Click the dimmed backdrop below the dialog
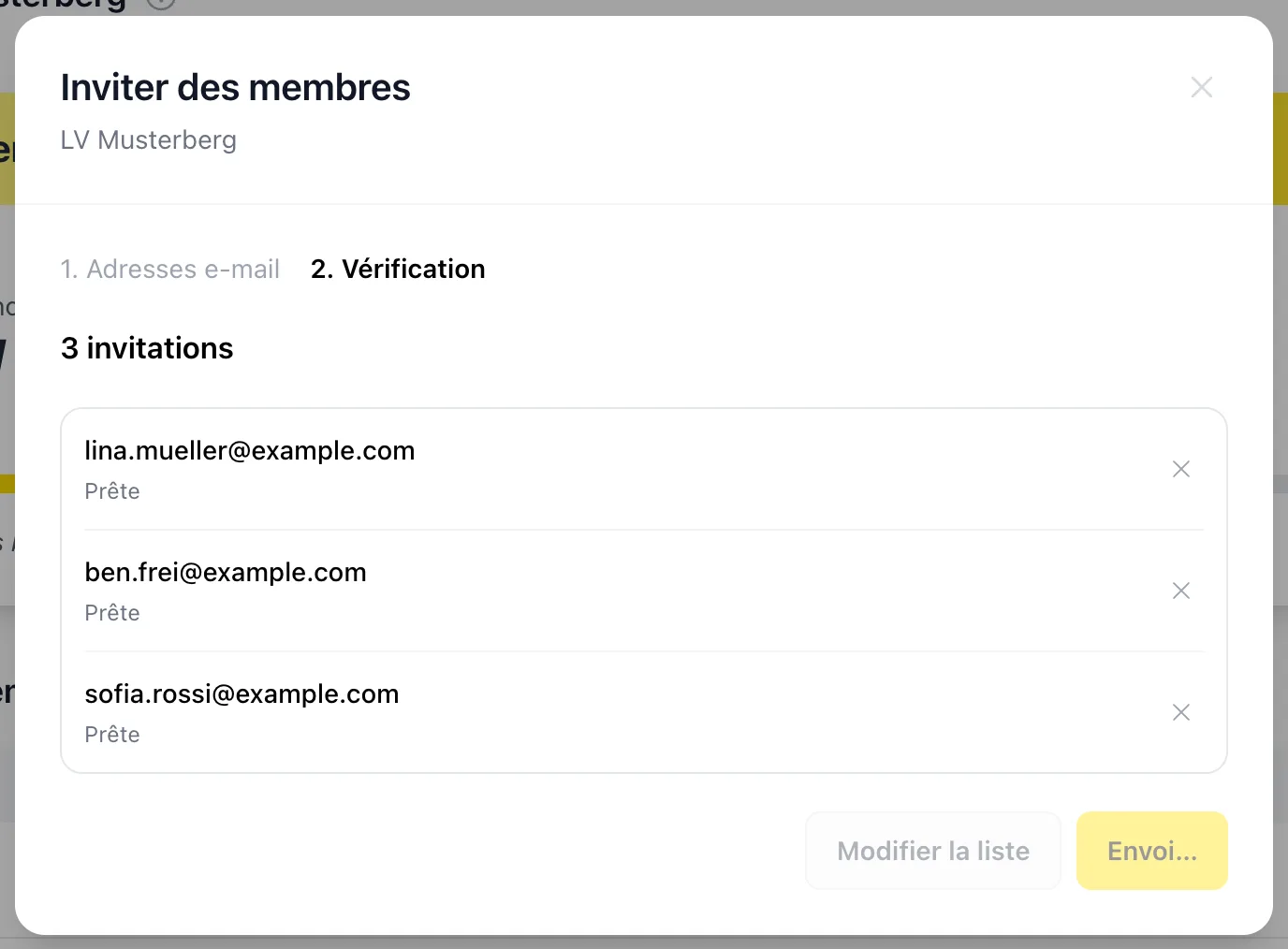This screenshot has width=1288, height=949. point(644,942)
